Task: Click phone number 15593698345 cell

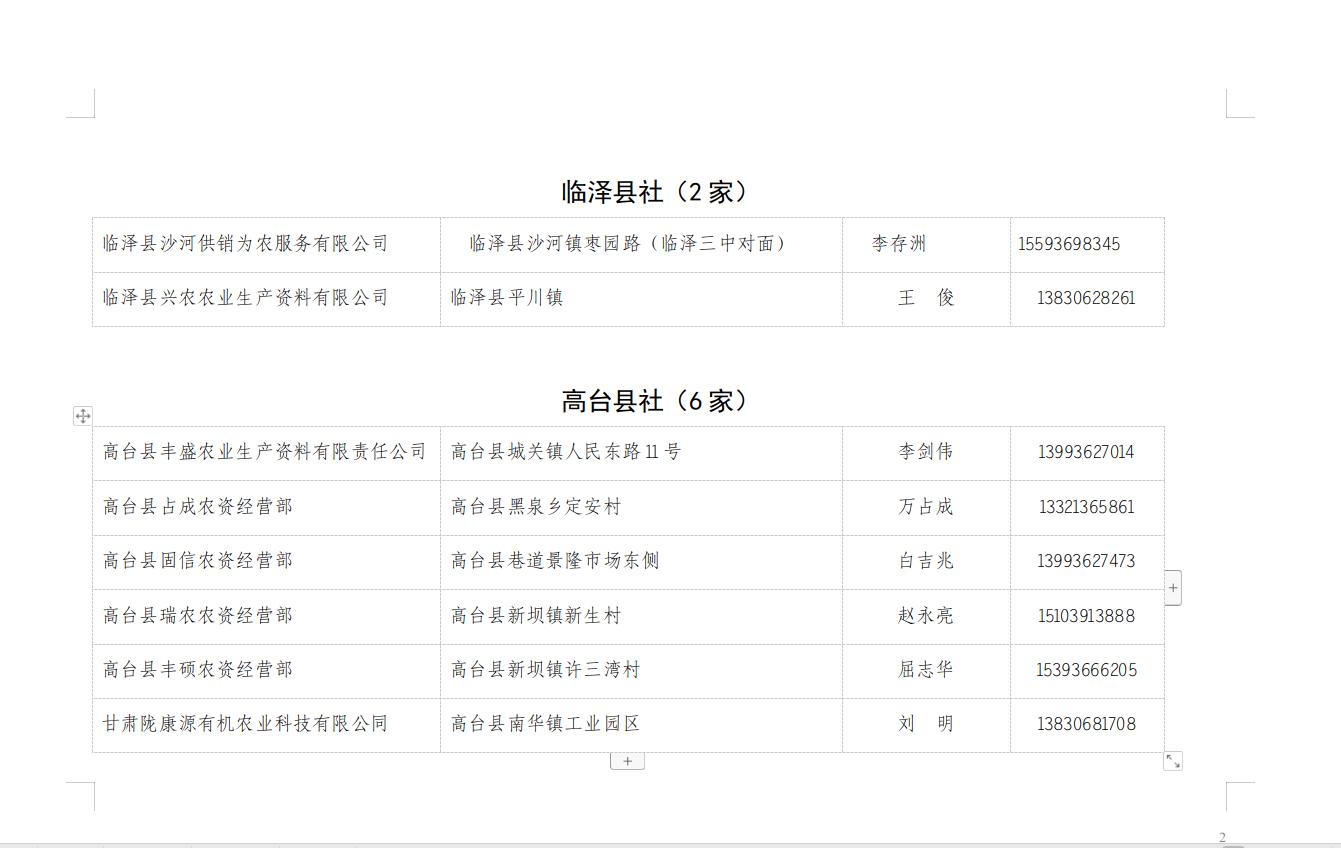Action: [x=1069, y=244]
